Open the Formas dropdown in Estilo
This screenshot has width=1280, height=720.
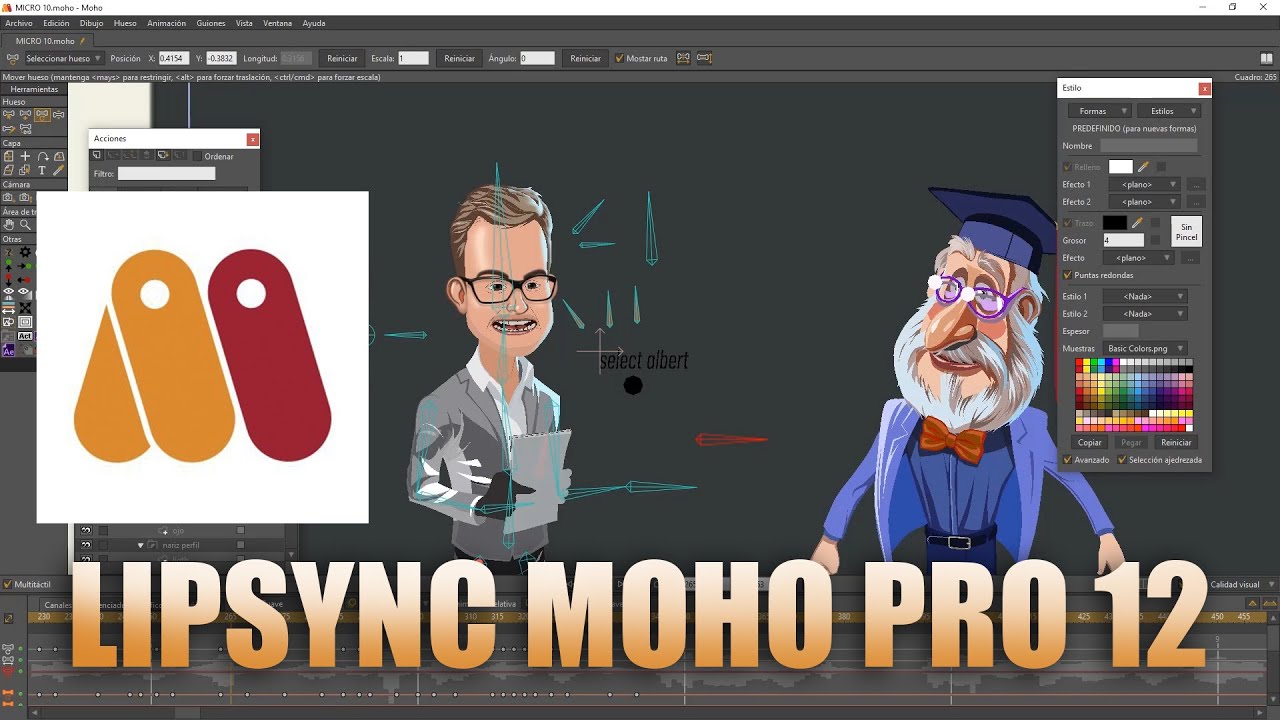pyautogui.click(x=1100, y=111)
